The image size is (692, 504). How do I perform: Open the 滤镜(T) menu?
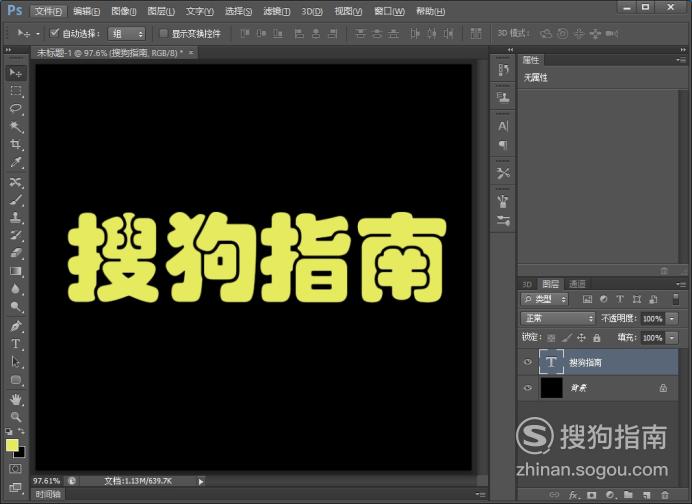(277, 11)
